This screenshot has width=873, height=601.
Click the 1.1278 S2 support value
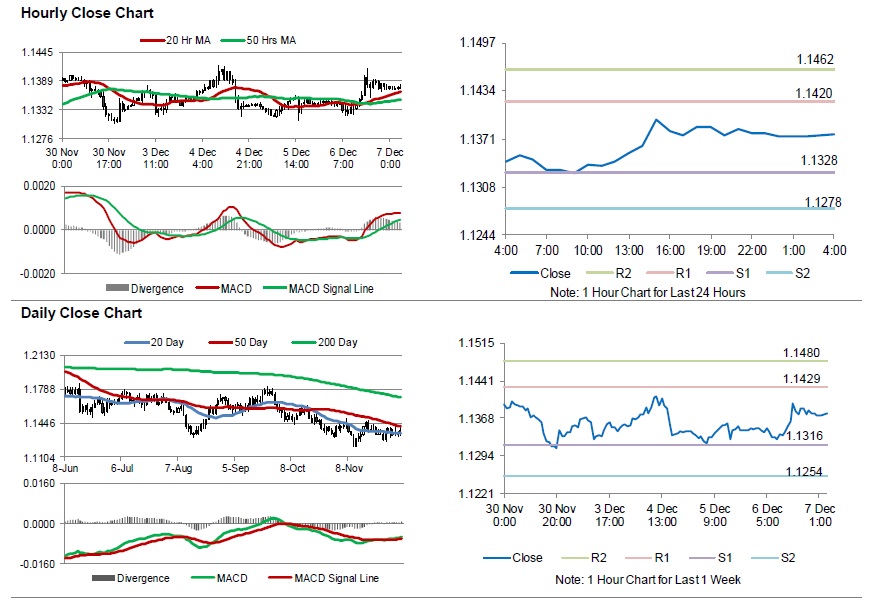(823, 202)
